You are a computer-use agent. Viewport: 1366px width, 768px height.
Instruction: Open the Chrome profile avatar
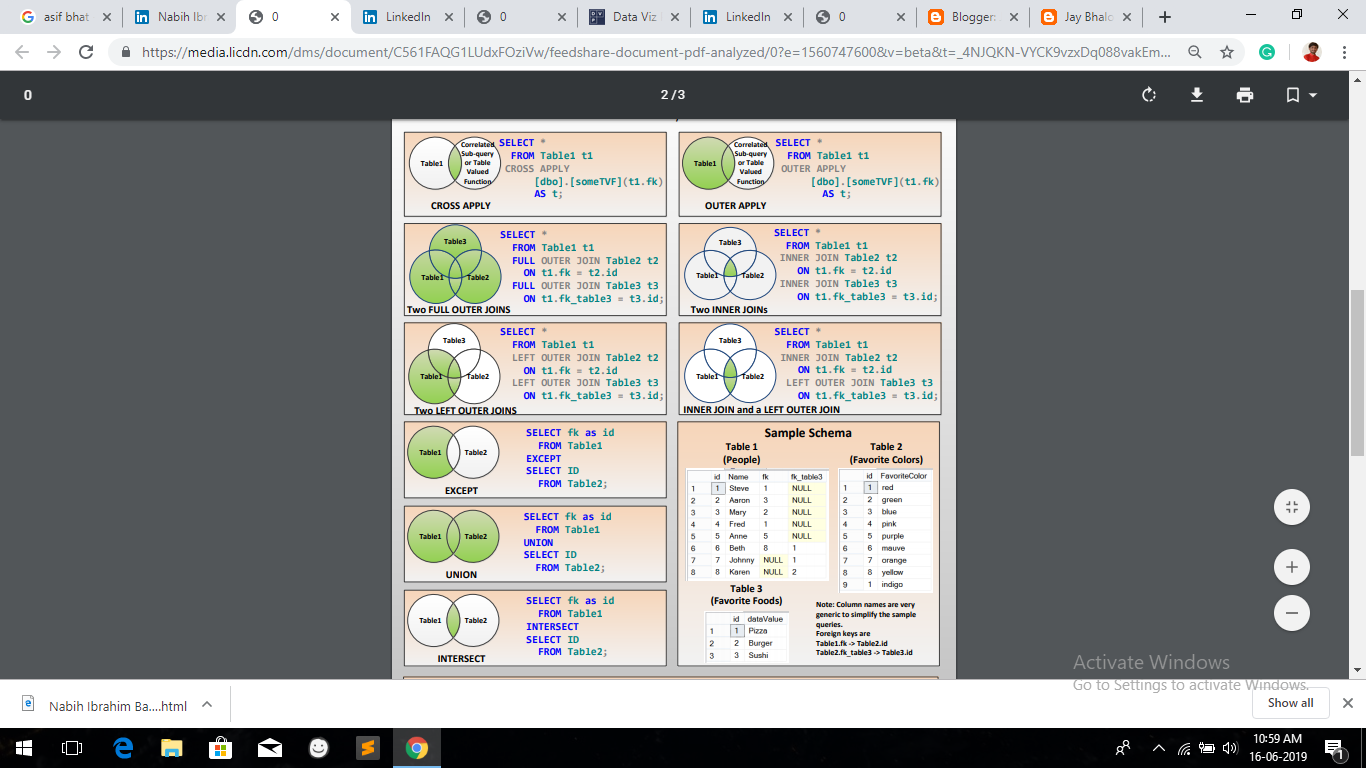[x=1312, y=52]
